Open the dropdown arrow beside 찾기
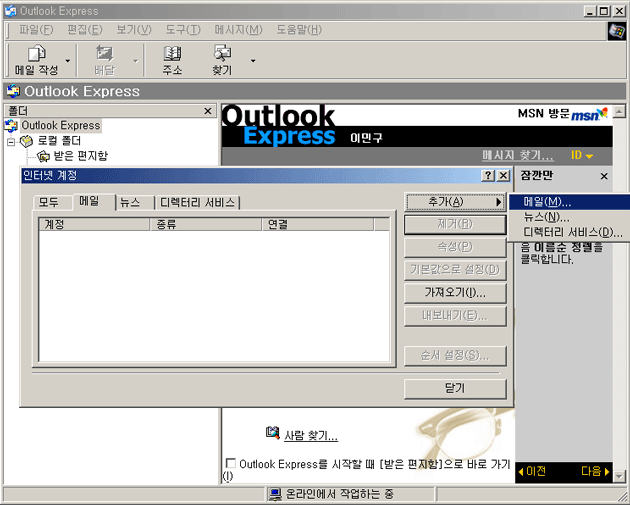The image size is (630, 505). [253, 61]
